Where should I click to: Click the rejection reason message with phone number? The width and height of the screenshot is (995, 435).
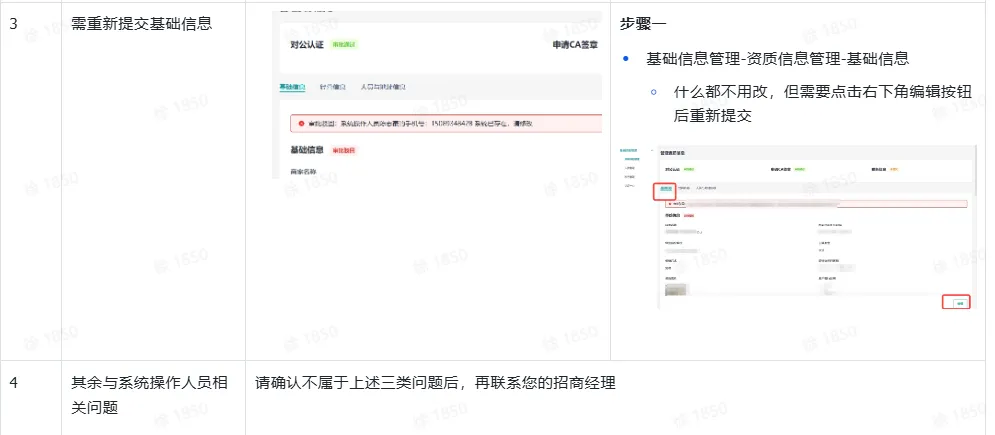coord(420,124)
